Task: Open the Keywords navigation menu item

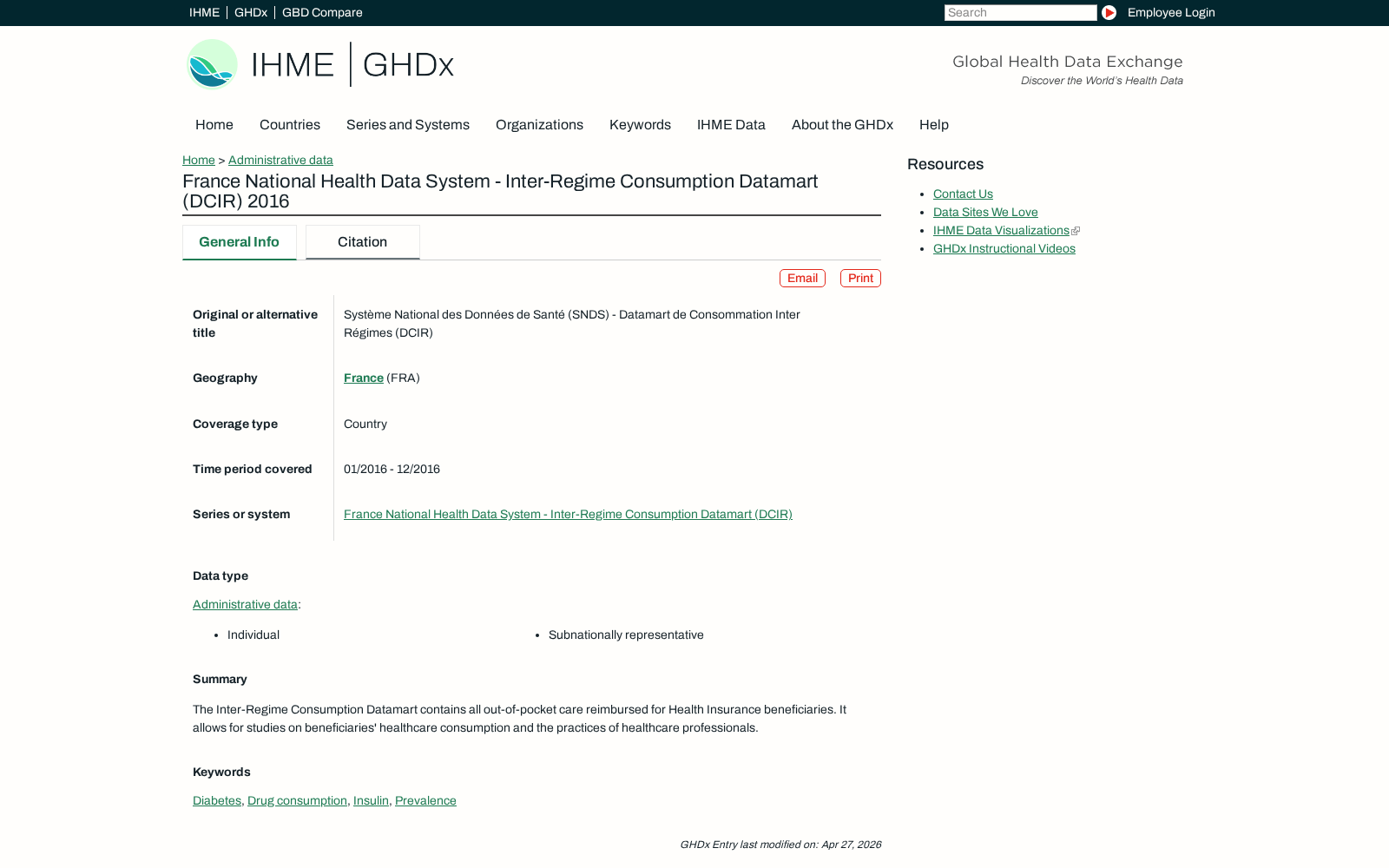Action: pos(640,125)
